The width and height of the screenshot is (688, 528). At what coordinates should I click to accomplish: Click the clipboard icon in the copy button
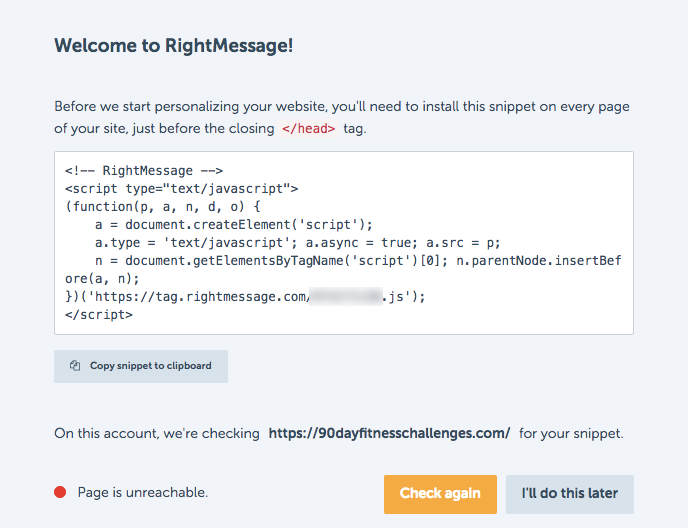[75, 366]
